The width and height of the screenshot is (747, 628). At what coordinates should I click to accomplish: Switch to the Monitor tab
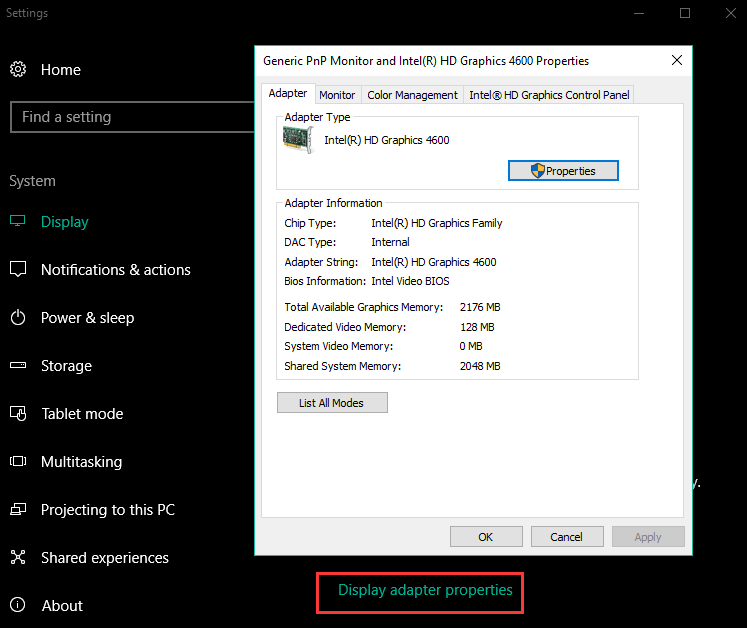337,95
